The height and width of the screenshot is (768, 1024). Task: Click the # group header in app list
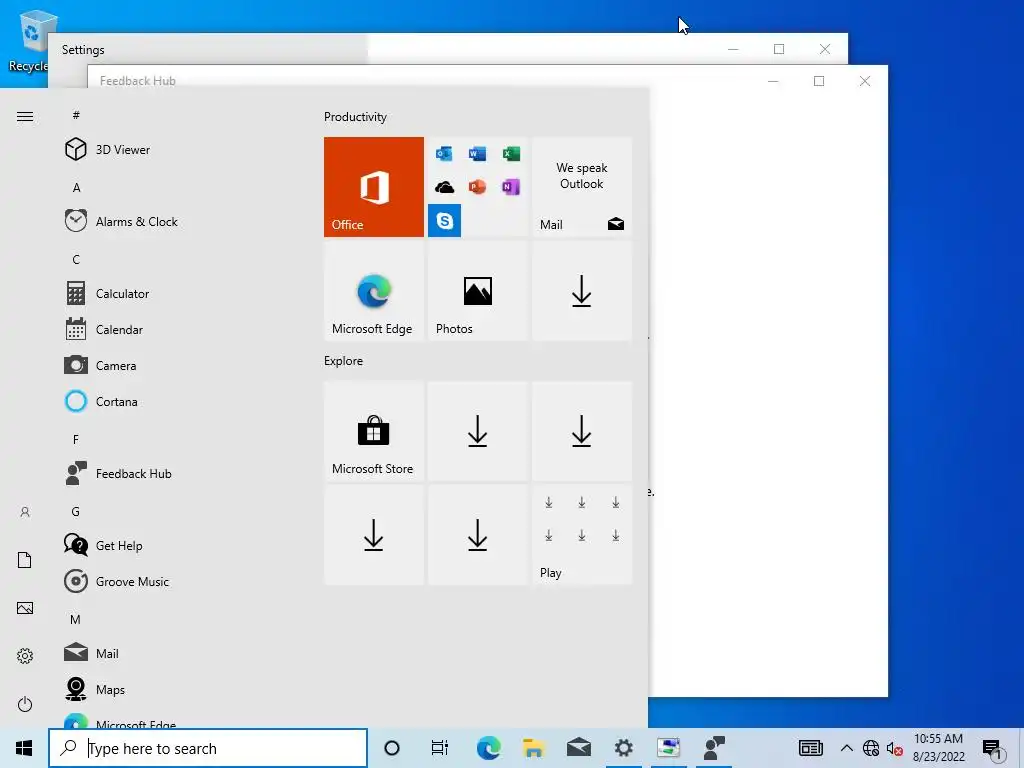pos(76,115)
